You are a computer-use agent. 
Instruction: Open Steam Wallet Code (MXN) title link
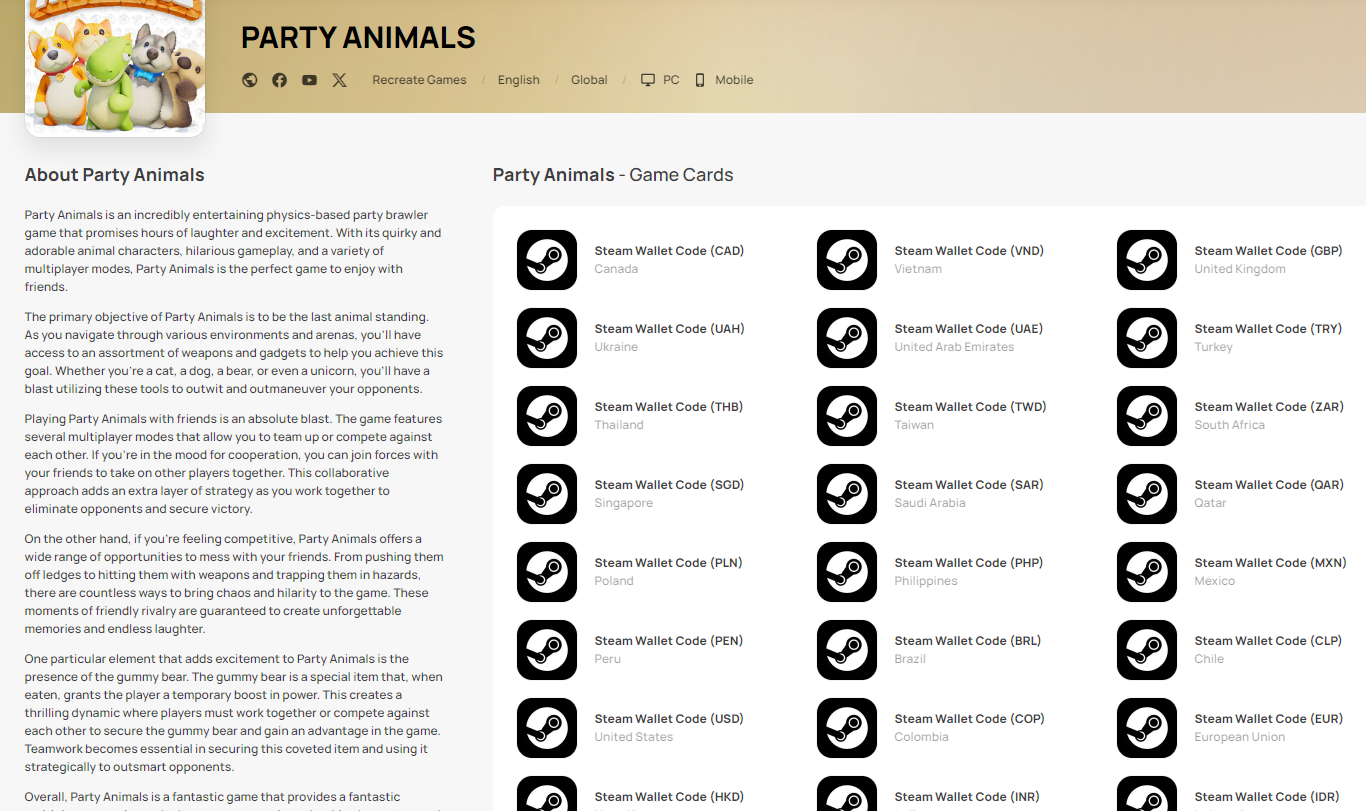(x=1270, y=563)
